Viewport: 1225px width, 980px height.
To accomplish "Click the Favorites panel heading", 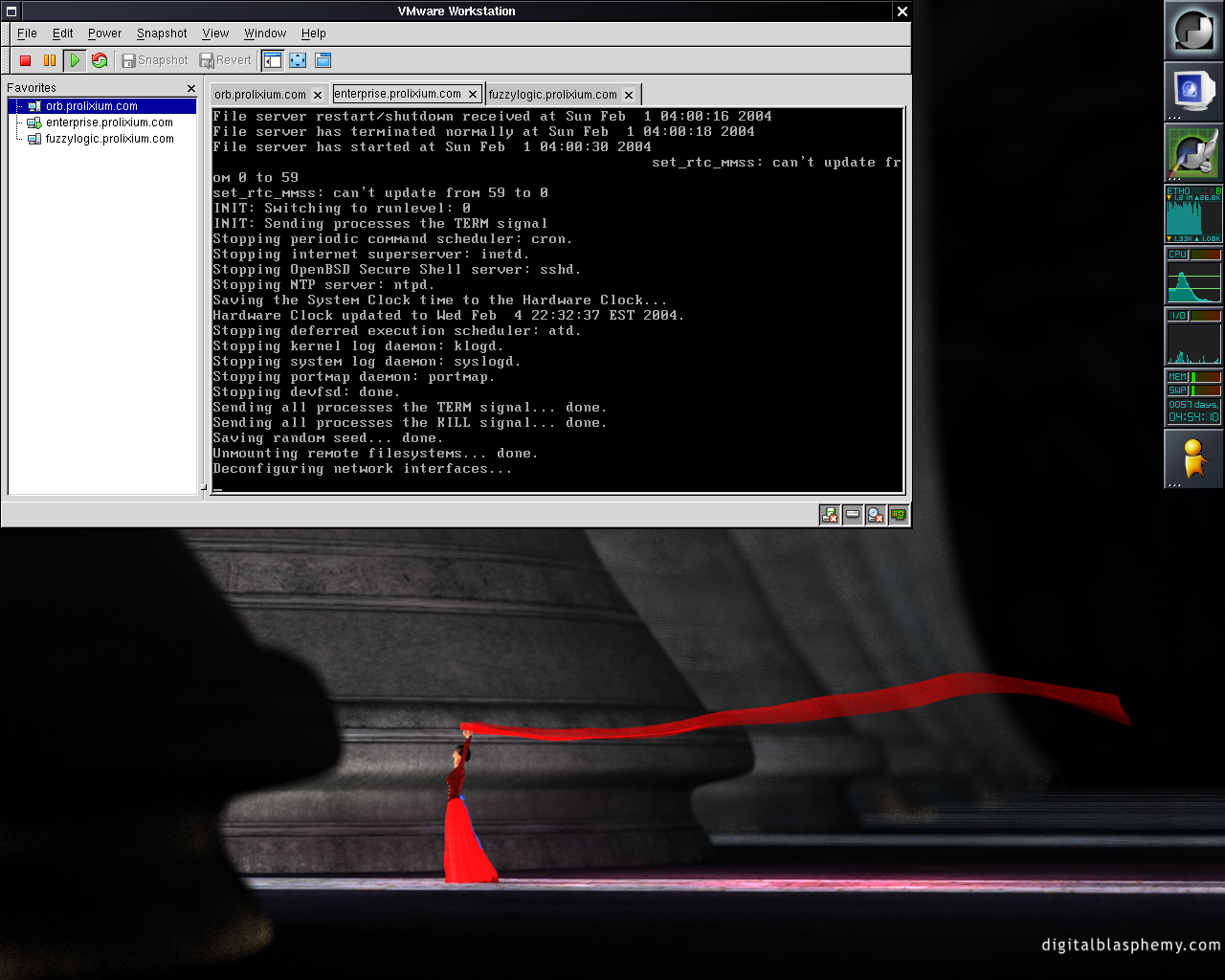I will [x=32, y=88].
